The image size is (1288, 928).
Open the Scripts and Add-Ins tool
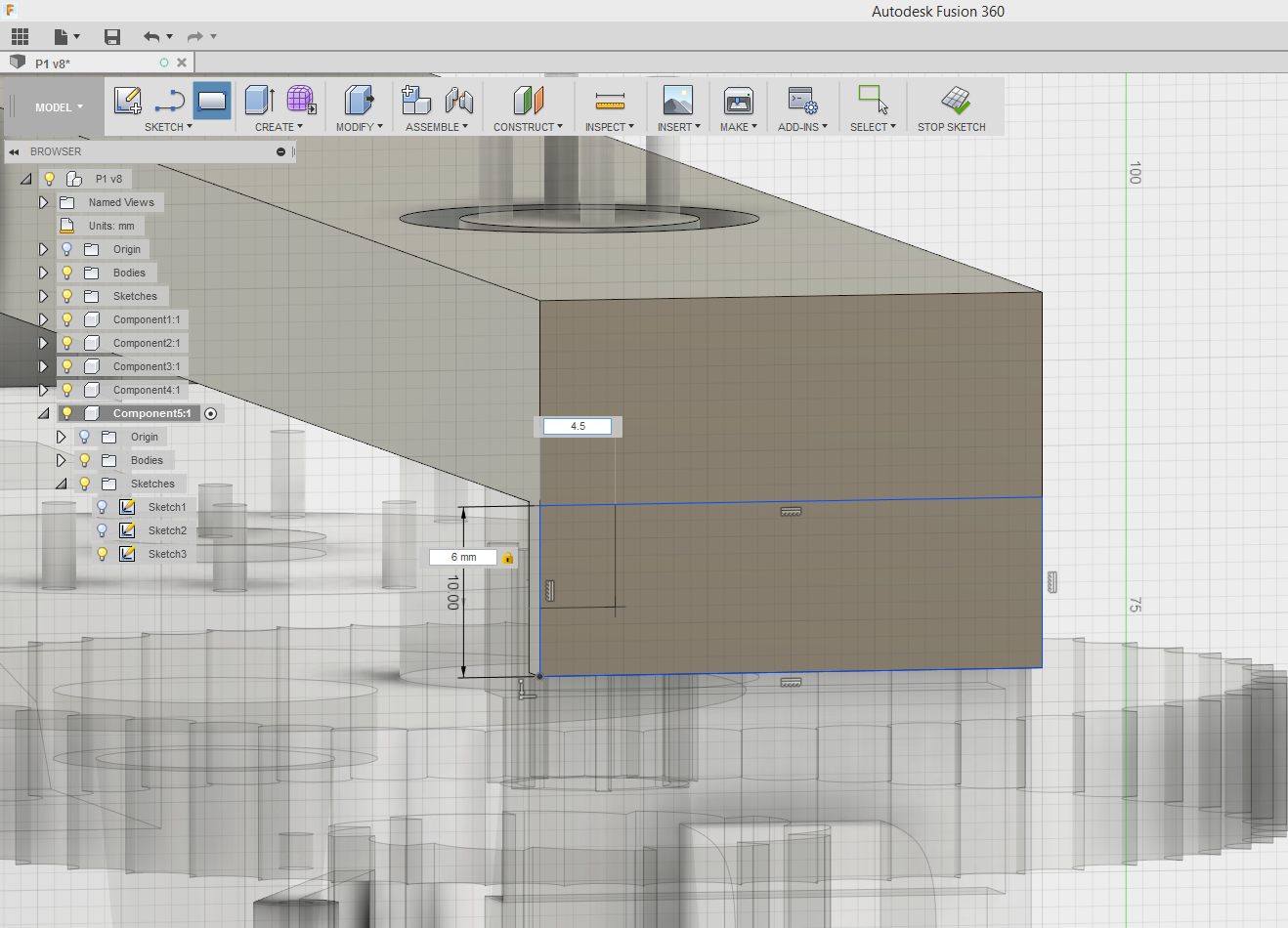click(x=803, y=100)
